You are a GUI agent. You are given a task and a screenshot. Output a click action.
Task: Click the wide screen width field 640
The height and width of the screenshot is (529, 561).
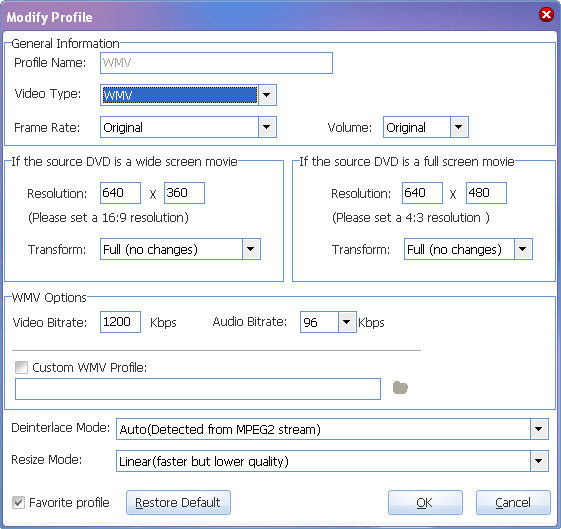[120, 193]
